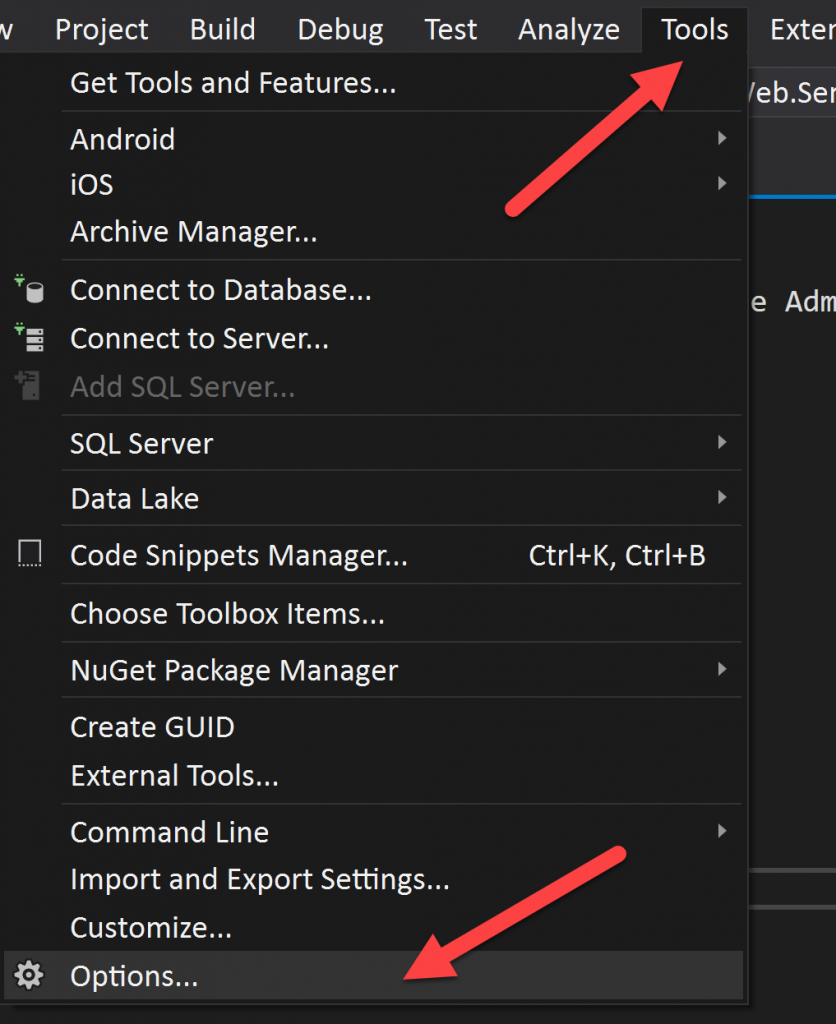Click the Code Snippets Manager icon

pos(29,554)
